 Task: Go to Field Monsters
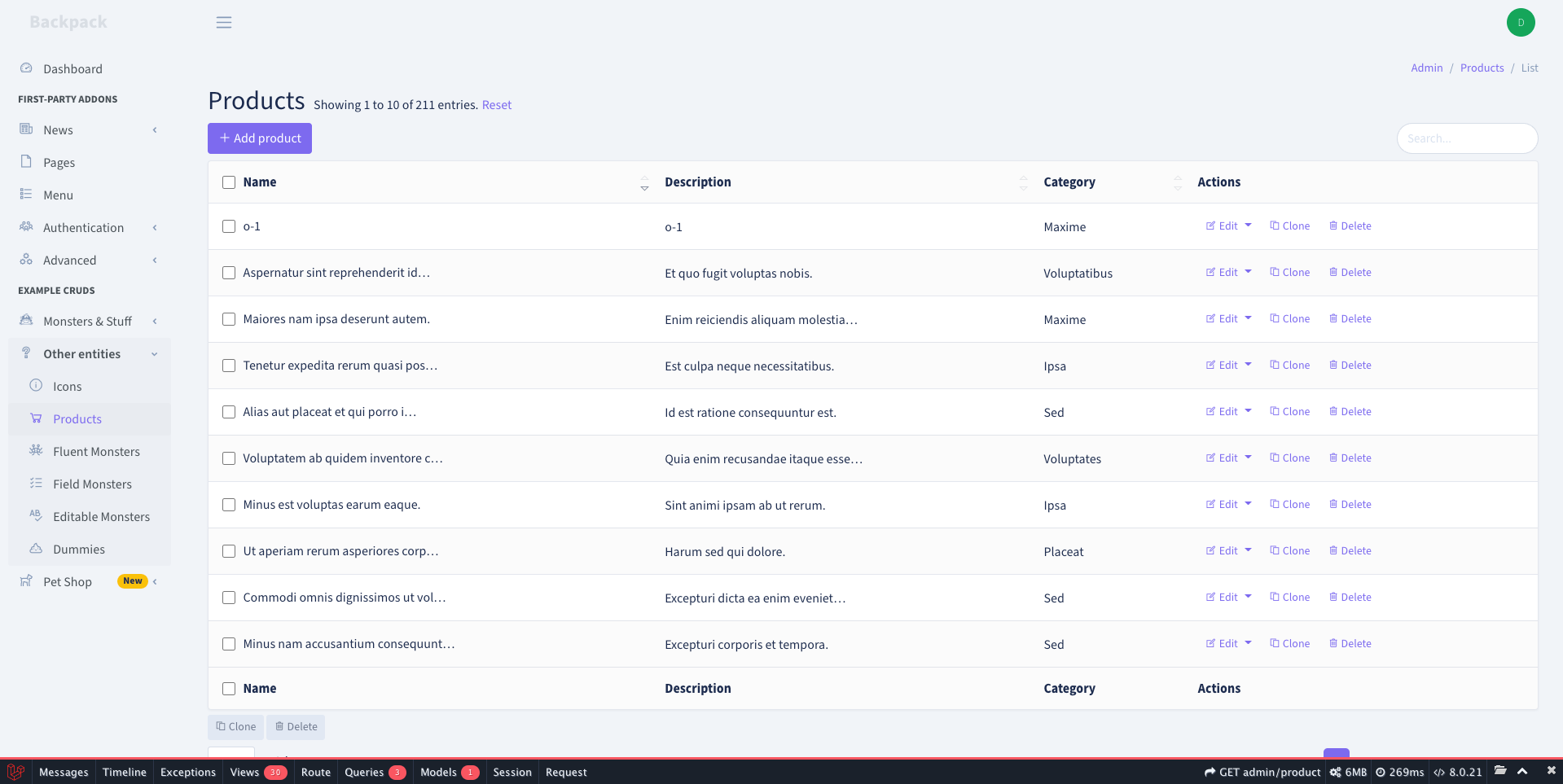[90, 484]
